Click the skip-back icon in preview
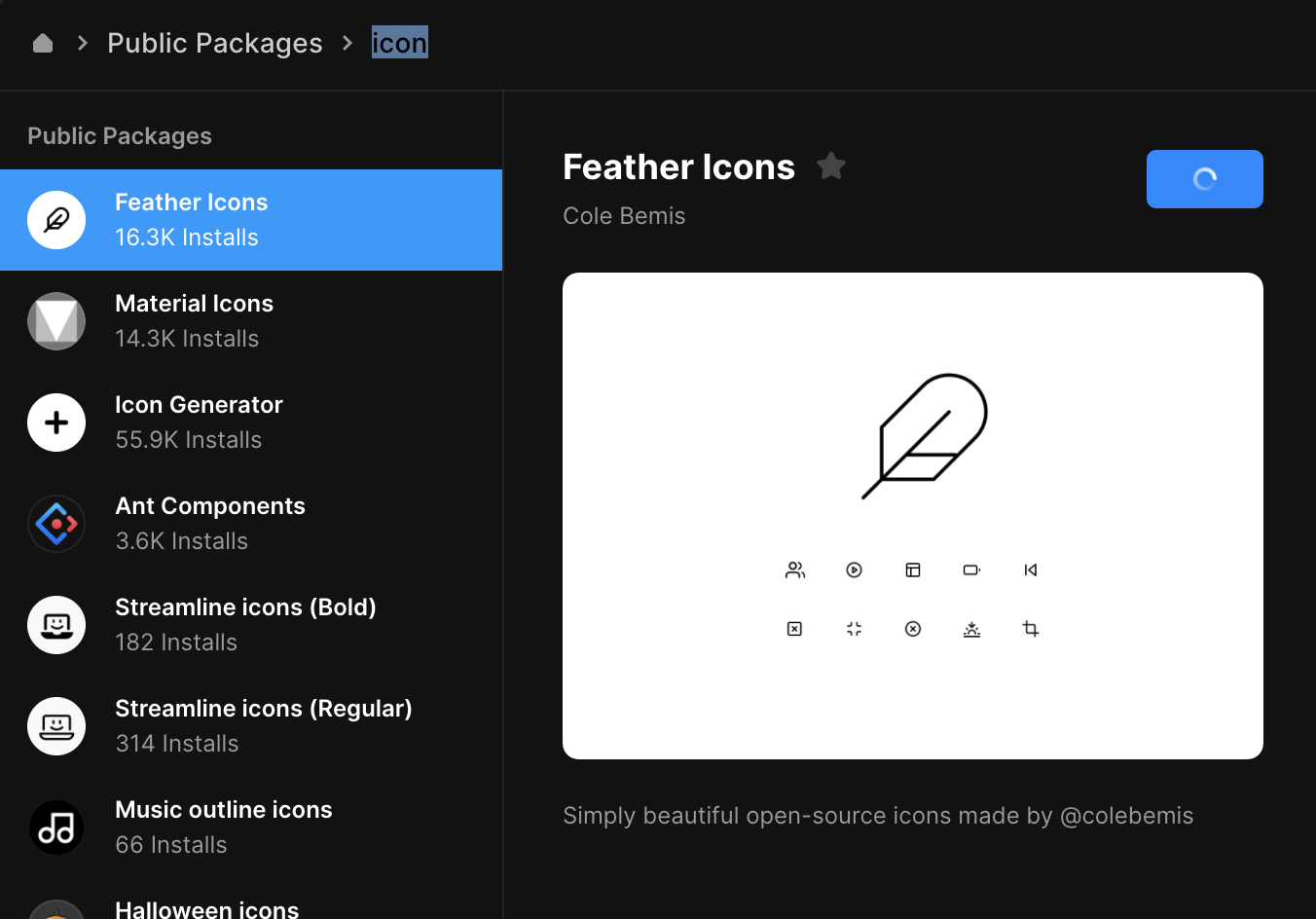The height and width of the screenshot is (919, 1316). (x=1031, y=570)
